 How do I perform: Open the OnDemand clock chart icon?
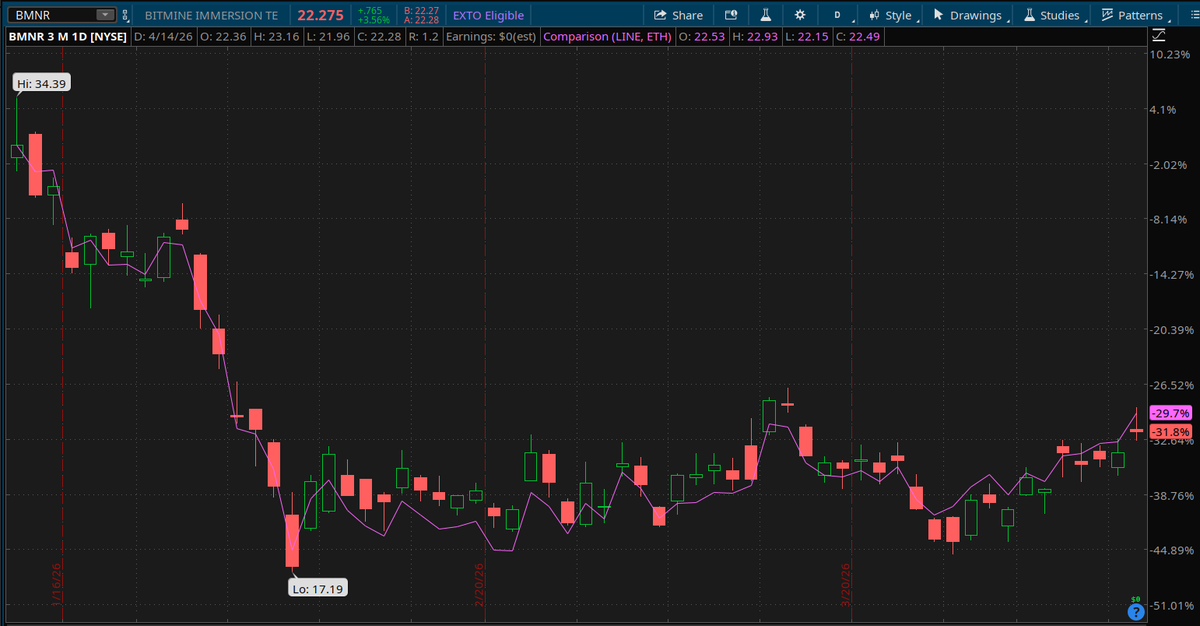[730, 15]
